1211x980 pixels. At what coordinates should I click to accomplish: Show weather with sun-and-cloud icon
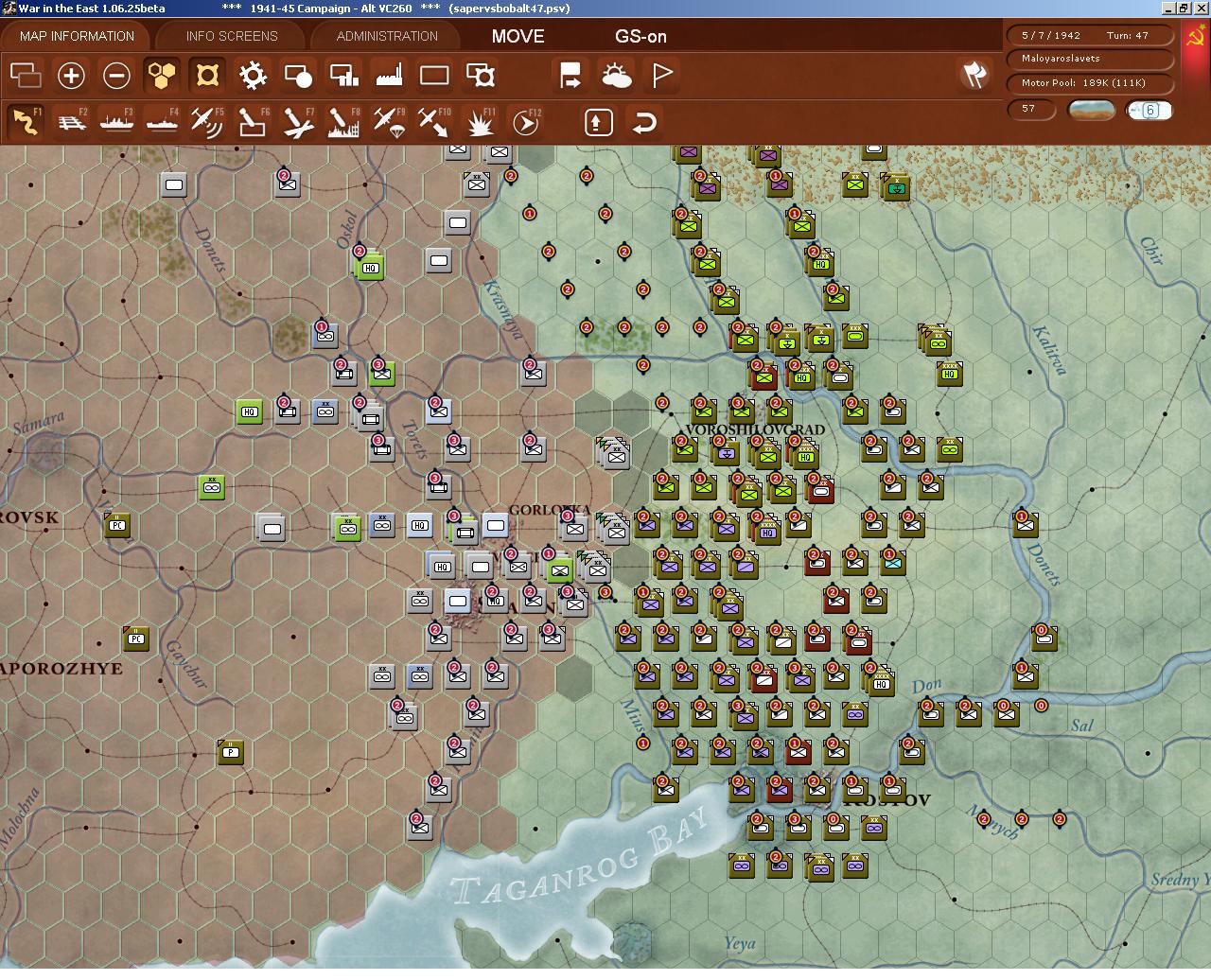(616, 75)
